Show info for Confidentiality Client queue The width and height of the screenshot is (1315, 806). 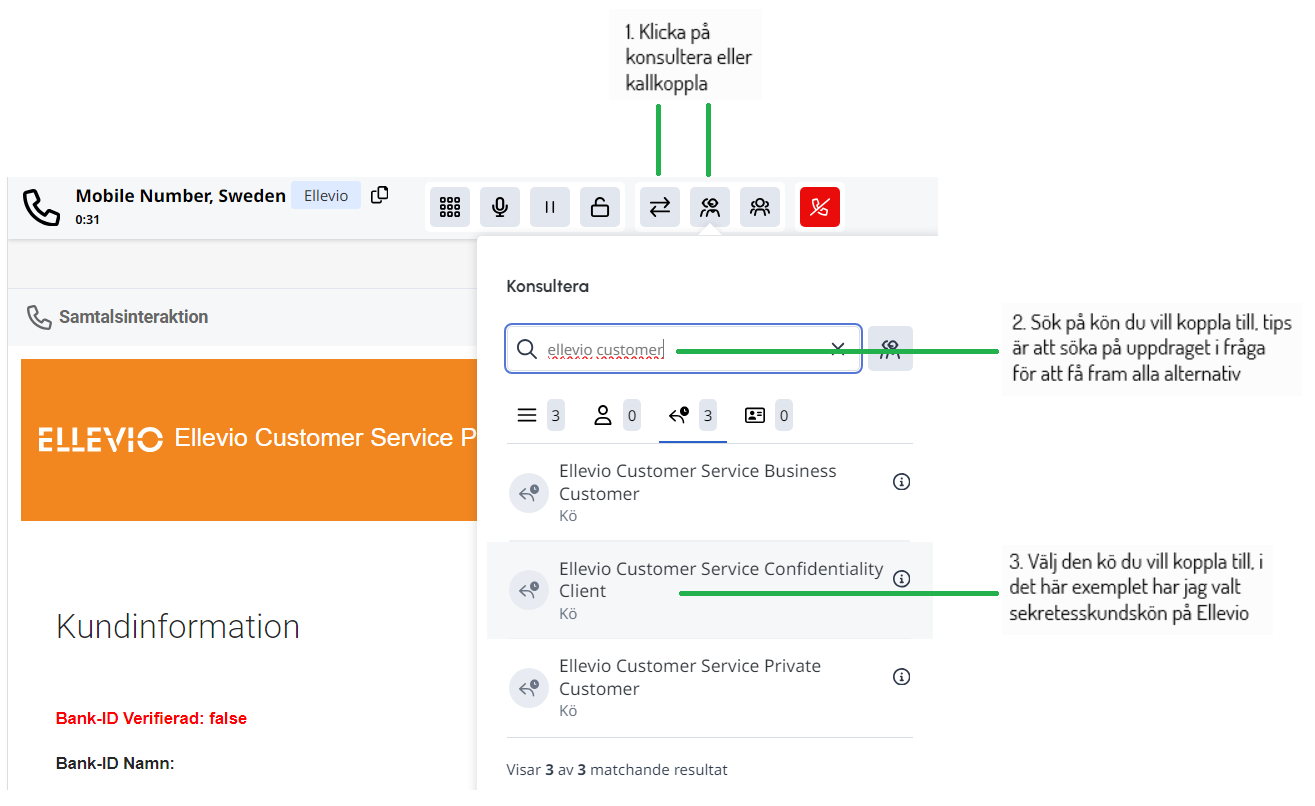901,579
